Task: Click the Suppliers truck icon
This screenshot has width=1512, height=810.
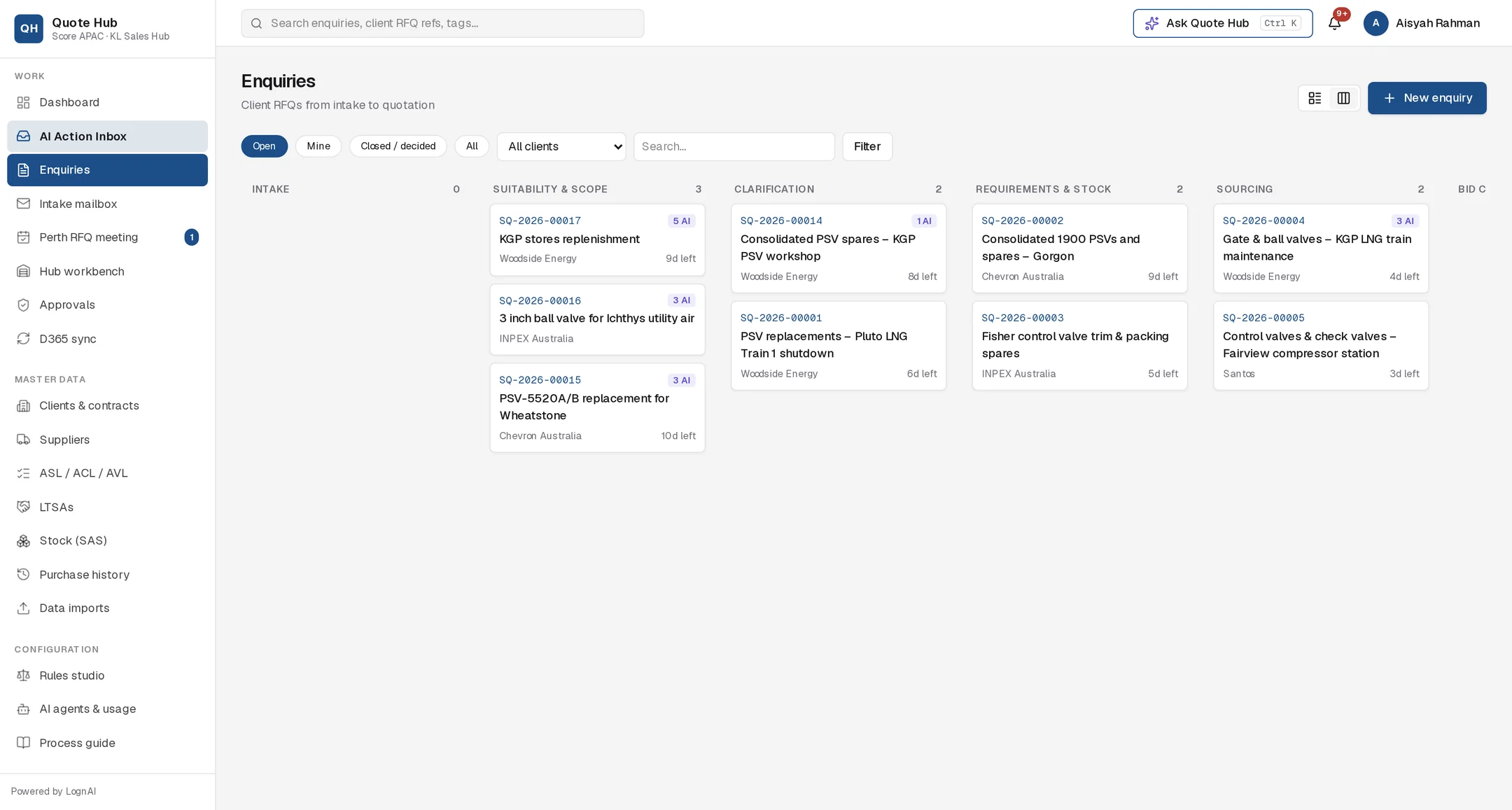Action: 23,440
